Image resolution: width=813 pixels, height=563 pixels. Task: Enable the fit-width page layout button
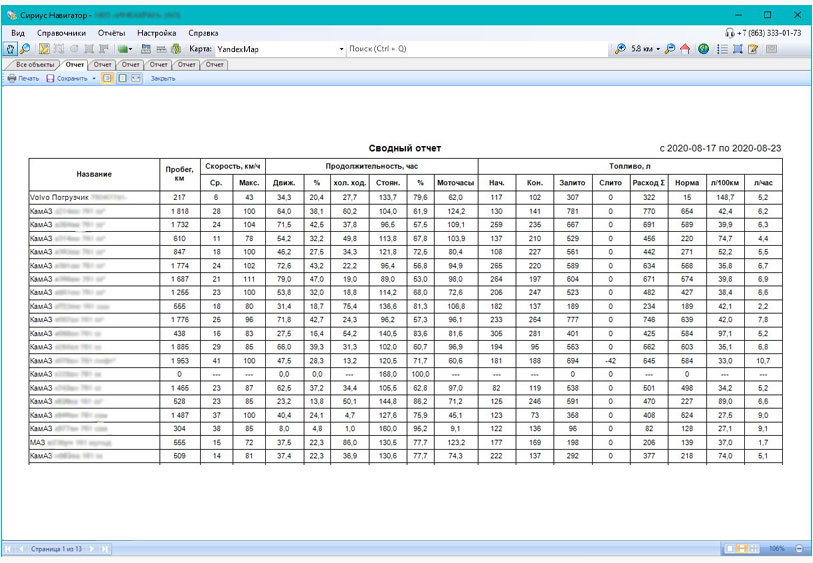[x=135, y=77]
